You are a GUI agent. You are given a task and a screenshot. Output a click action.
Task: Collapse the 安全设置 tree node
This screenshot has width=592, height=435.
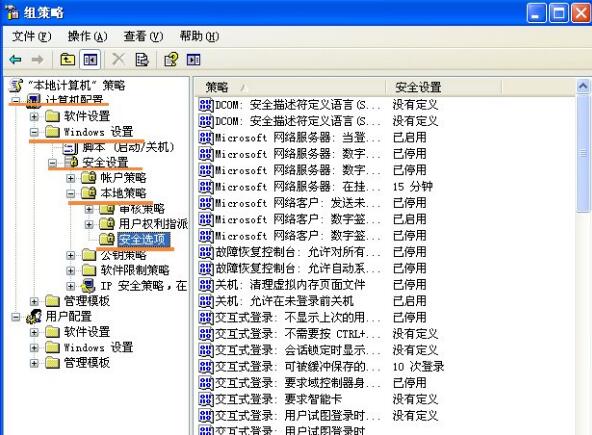[52, 163]
